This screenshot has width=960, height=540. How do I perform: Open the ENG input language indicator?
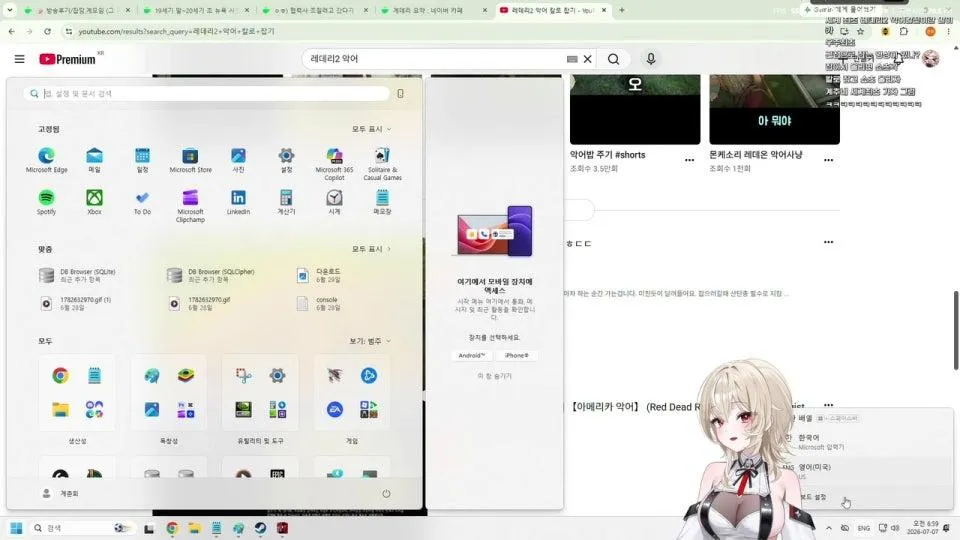(863, 528)
